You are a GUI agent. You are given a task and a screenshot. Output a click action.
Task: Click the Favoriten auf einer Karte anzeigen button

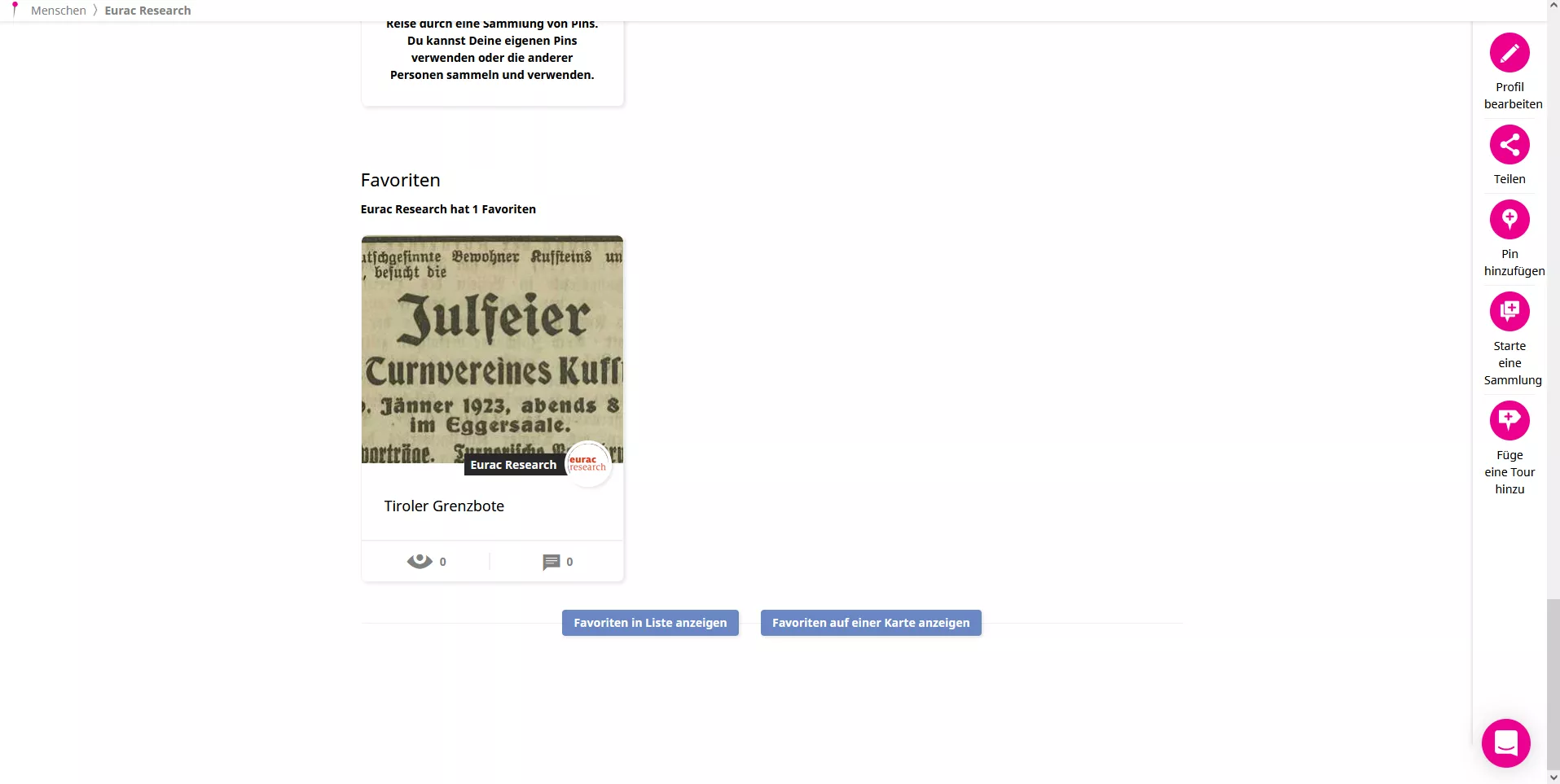coord(871,623)
